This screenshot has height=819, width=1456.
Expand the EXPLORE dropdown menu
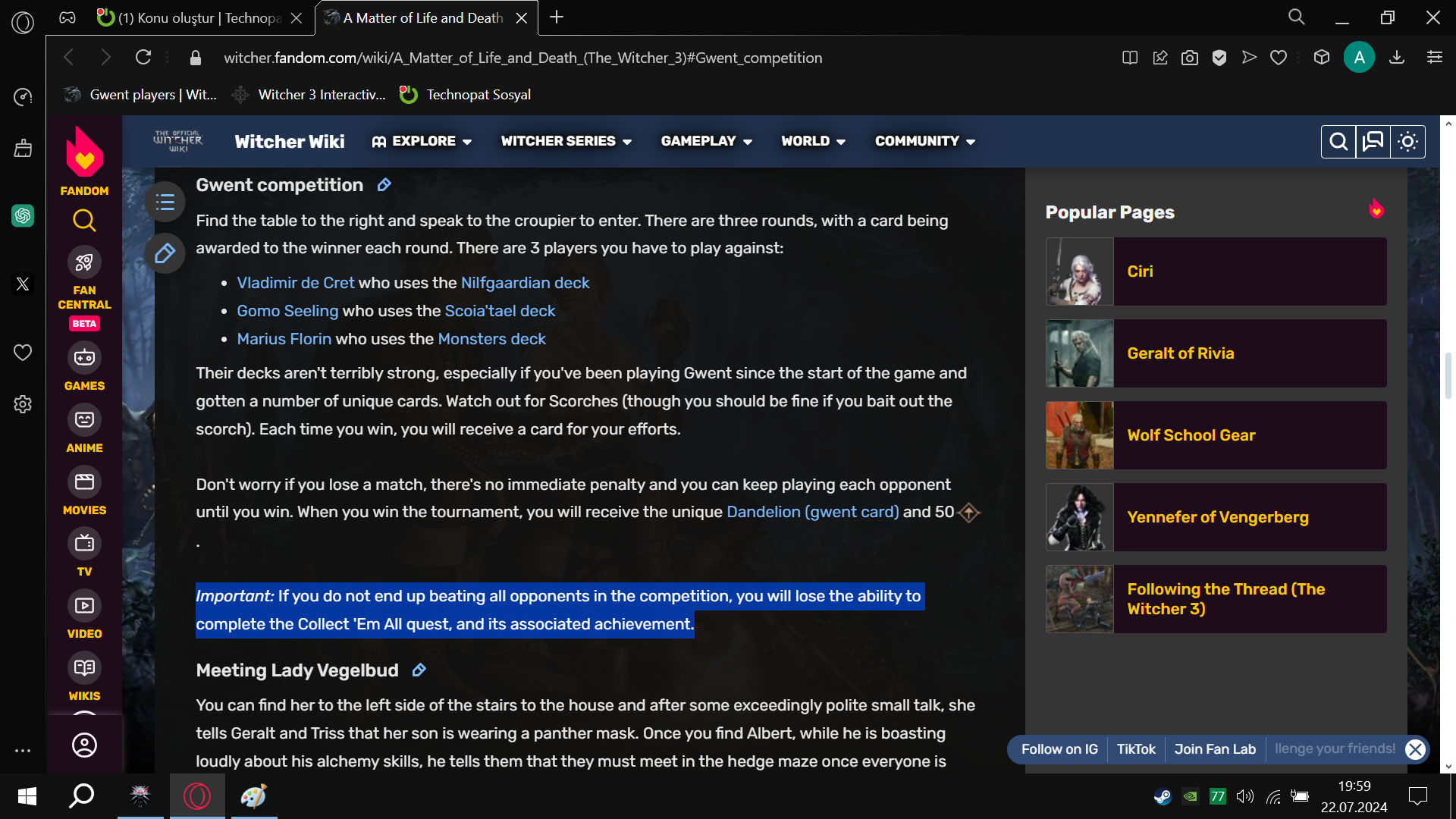(x=422, y=141)
